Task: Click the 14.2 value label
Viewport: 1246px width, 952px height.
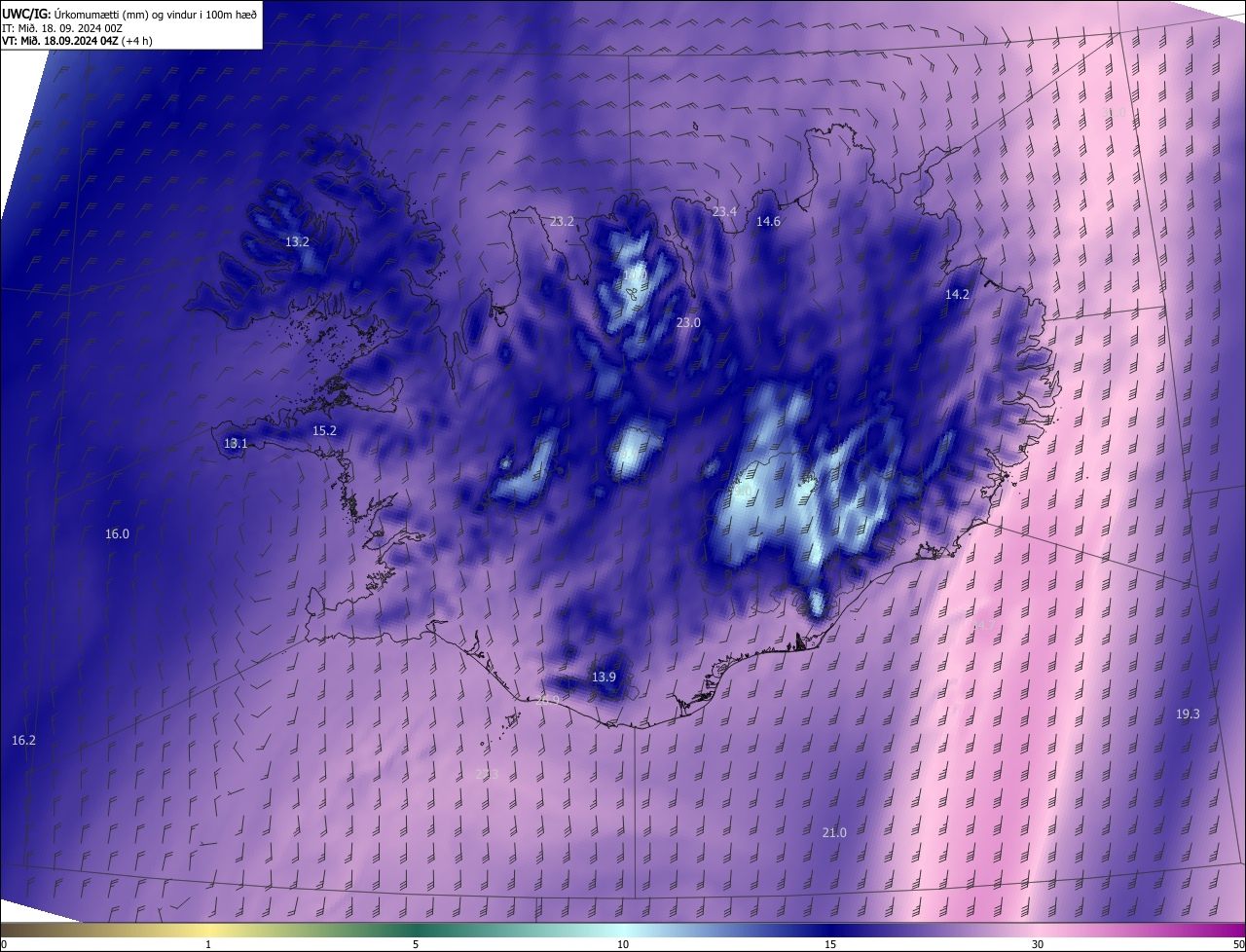Action: point(957,294)
